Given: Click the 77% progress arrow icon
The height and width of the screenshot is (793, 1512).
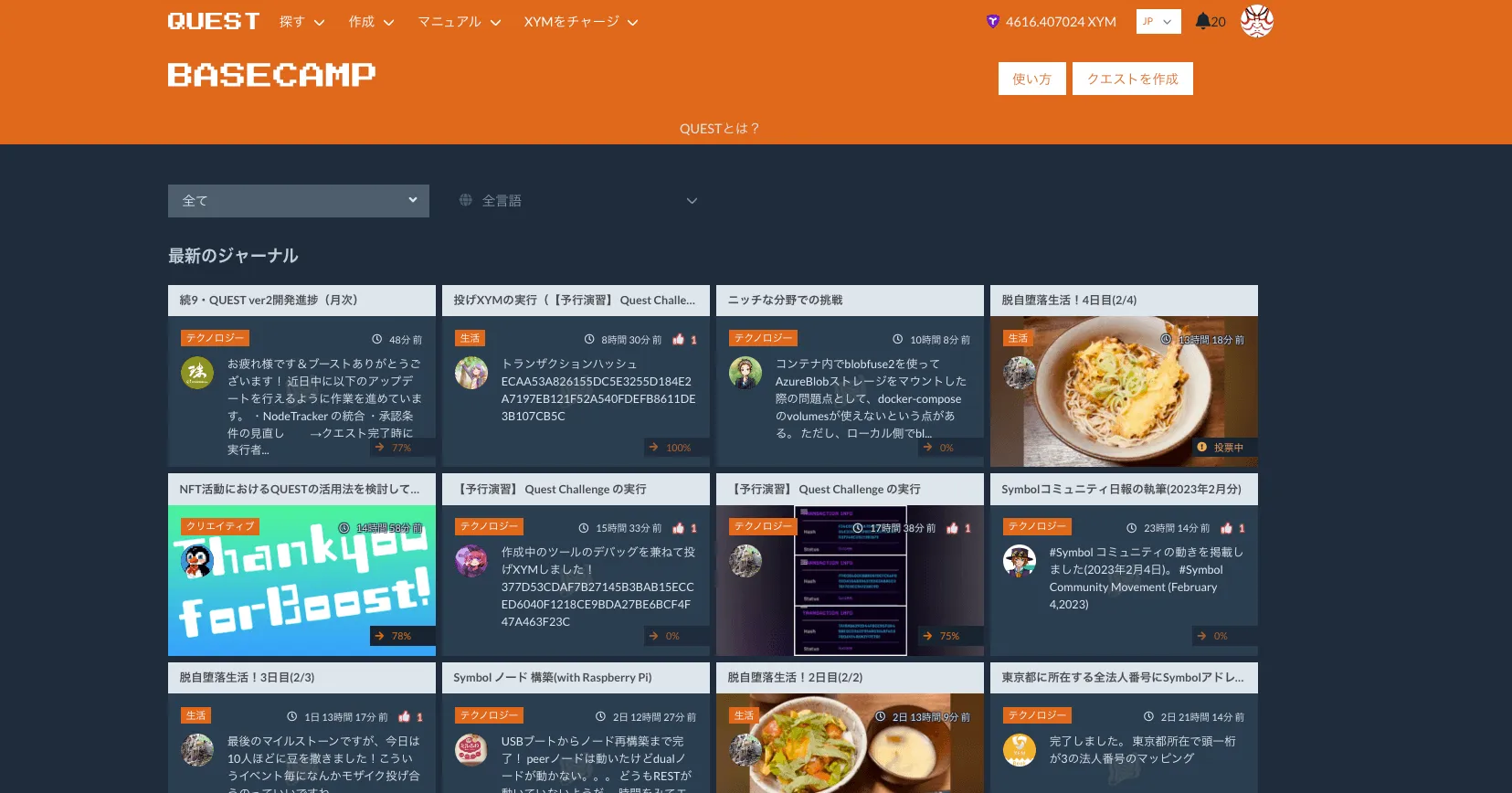Looking at the screenshot, I should tap(379, 448).
